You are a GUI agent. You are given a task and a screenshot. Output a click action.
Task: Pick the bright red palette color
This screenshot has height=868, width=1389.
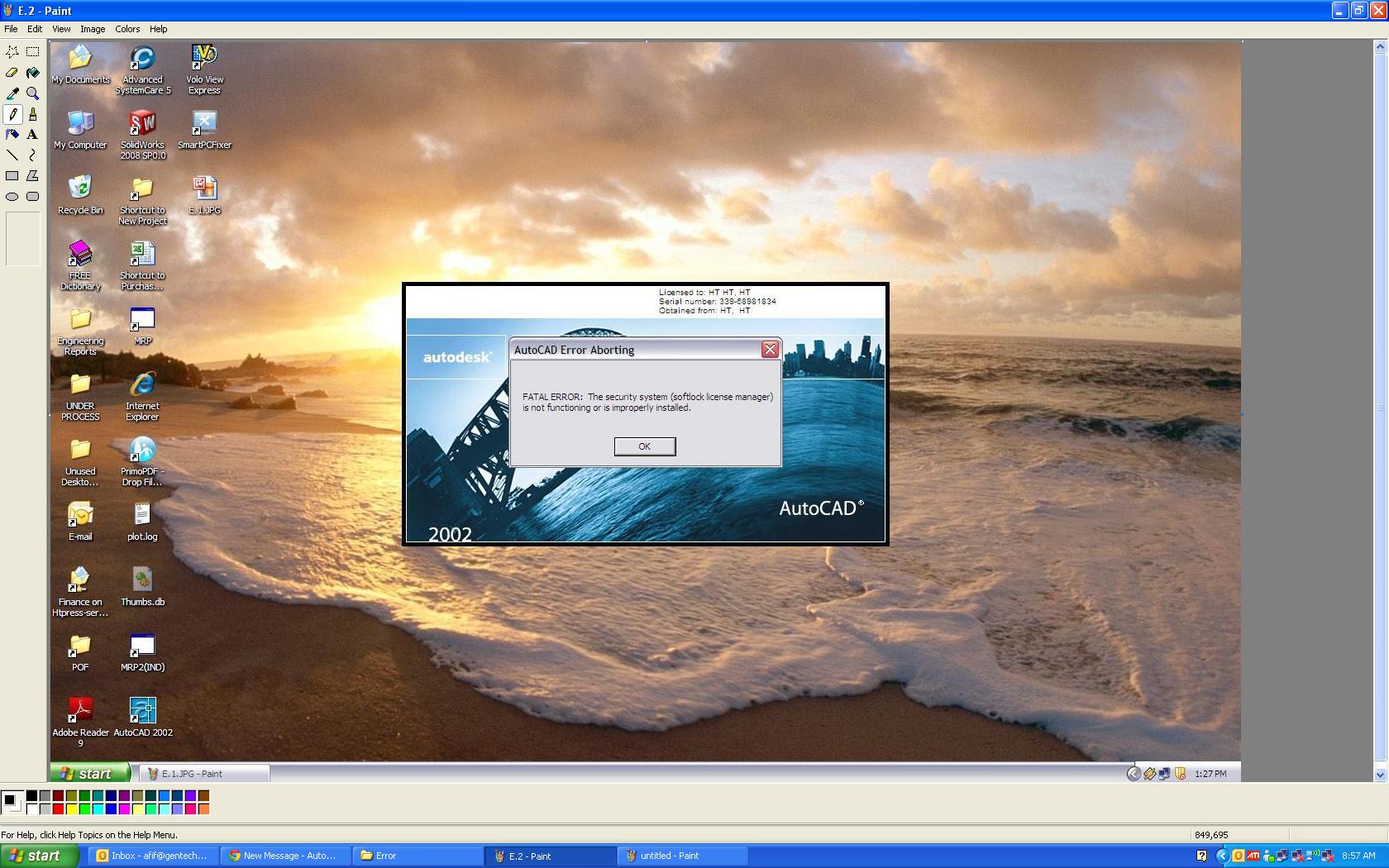[x=58, y=808]
